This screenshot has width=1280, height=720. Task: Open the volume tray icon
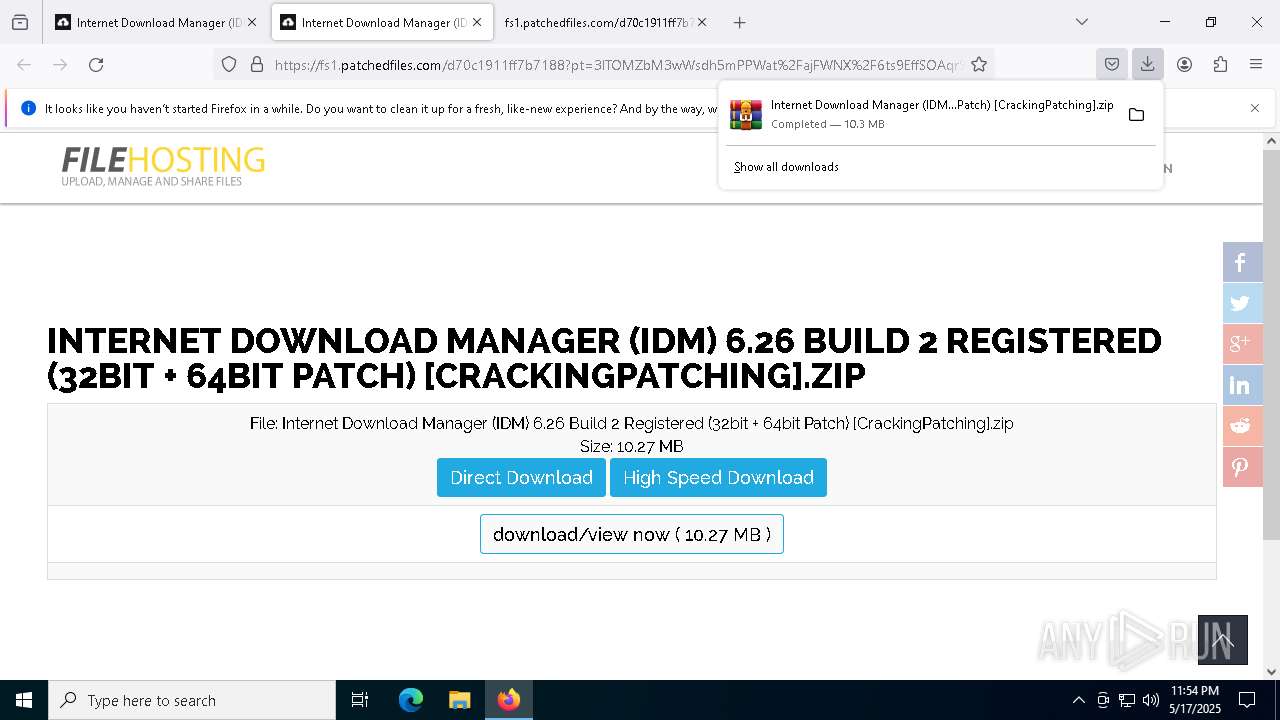pos(1151,700)
